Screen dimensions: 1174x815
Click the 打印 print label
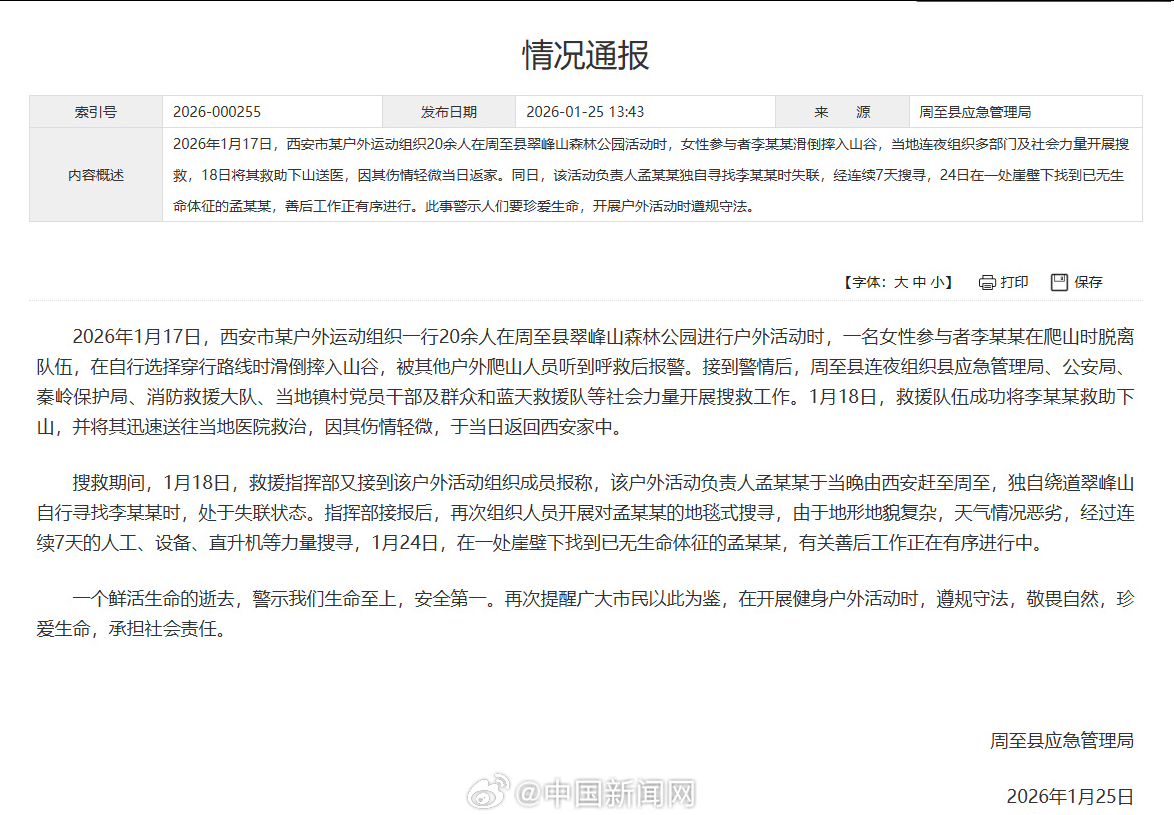1012,282
